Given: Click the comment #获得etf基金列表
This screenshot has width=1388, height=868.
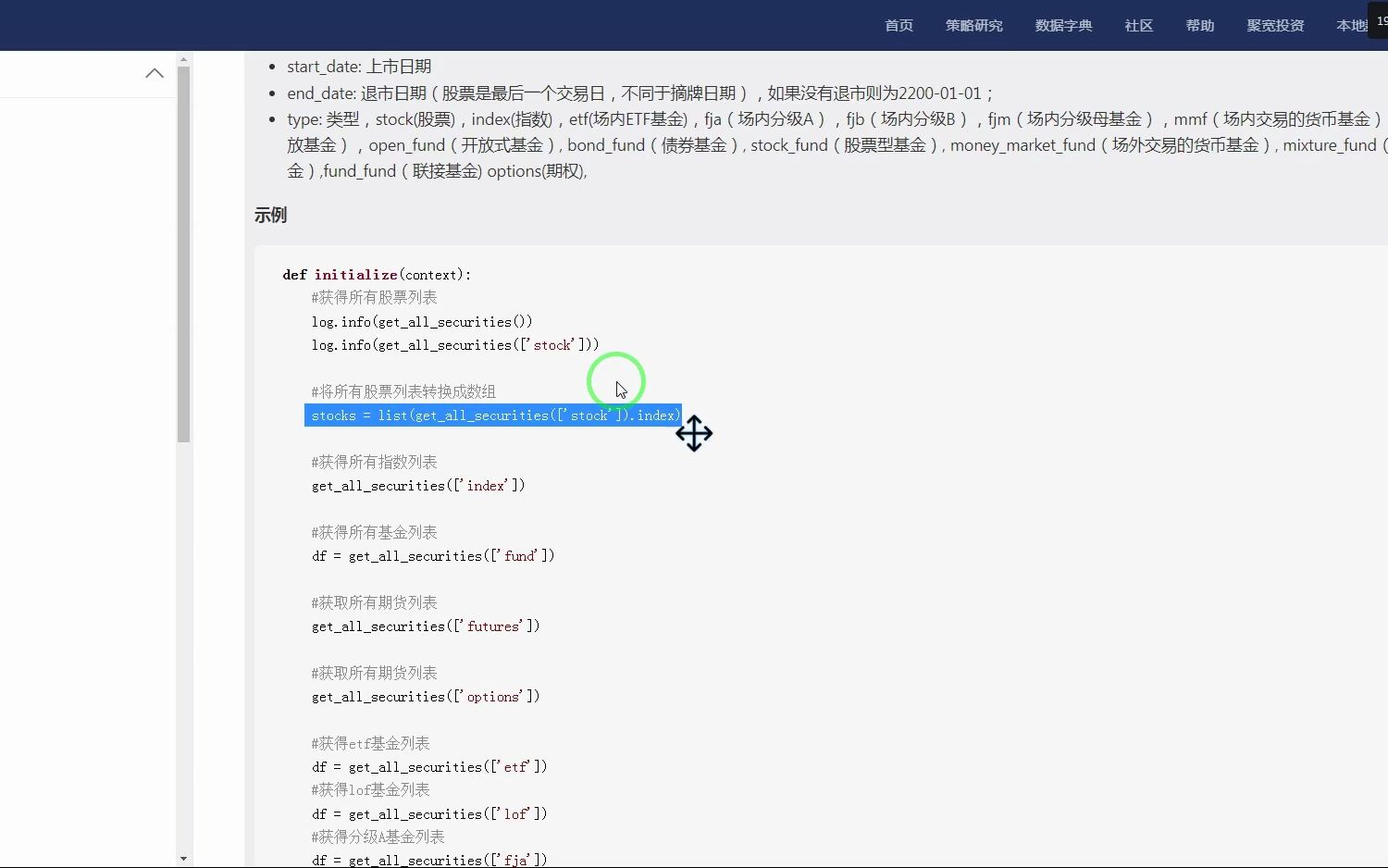Looking at the screenshot, I should coord(370,743).
